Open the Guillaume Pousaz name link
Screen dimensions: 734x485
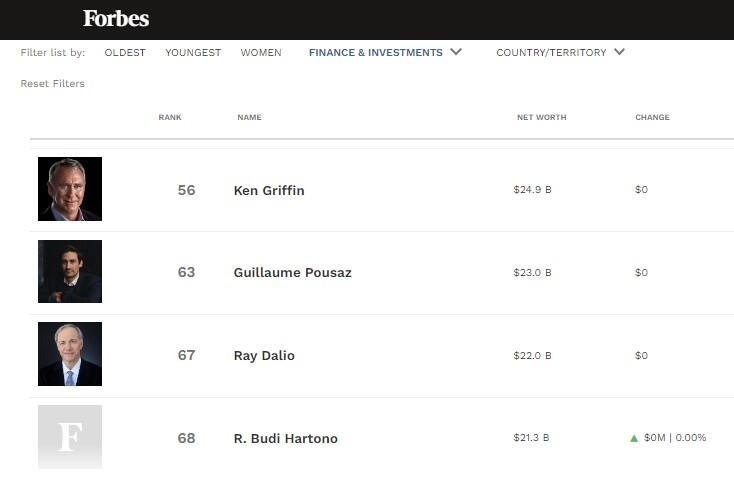[293, 272]
